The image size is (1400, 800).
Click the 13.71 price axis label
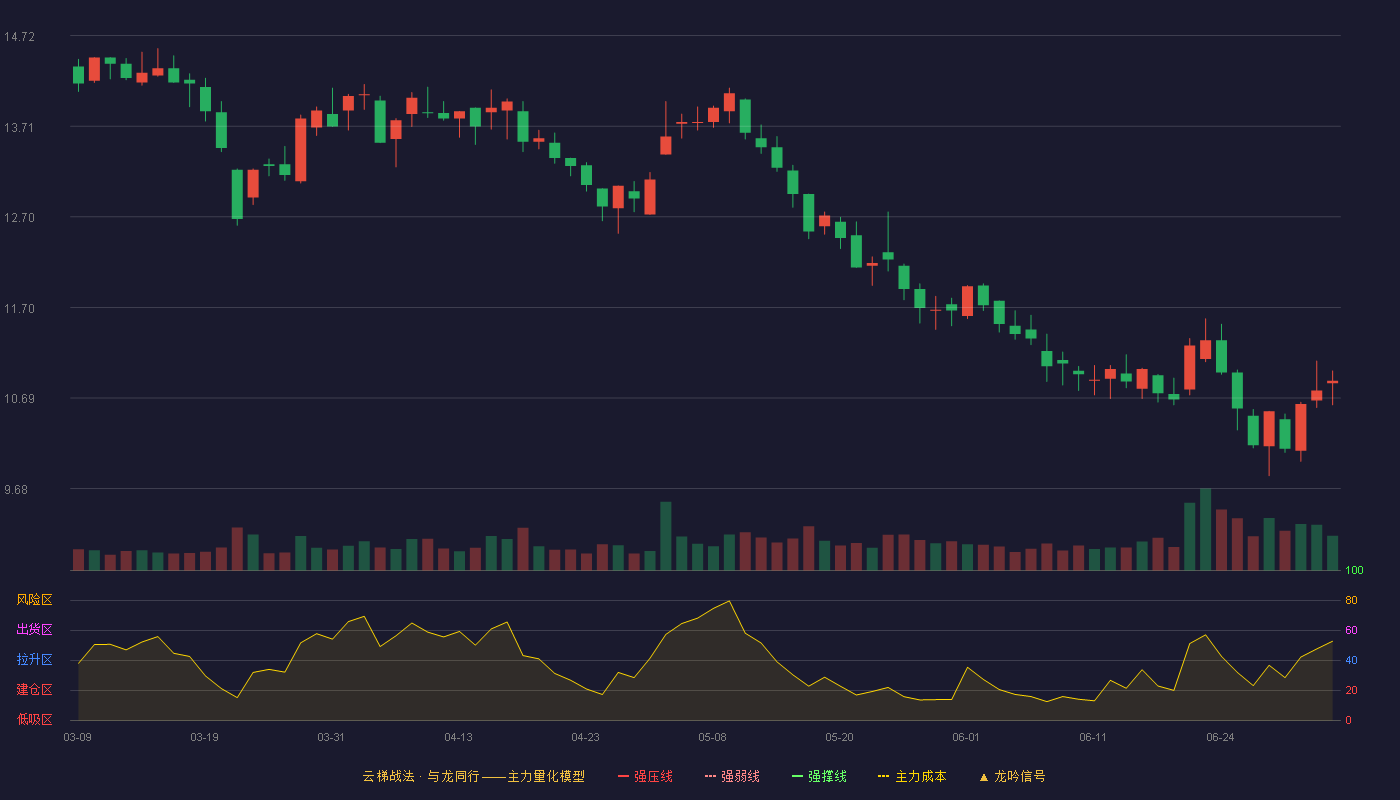point(19,128)
